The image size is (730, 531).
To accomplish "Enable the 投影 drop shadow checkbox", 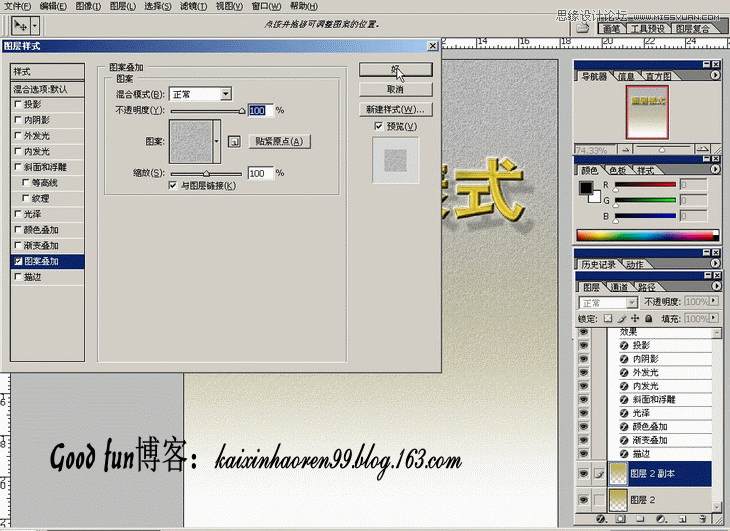I will (18, 104).
